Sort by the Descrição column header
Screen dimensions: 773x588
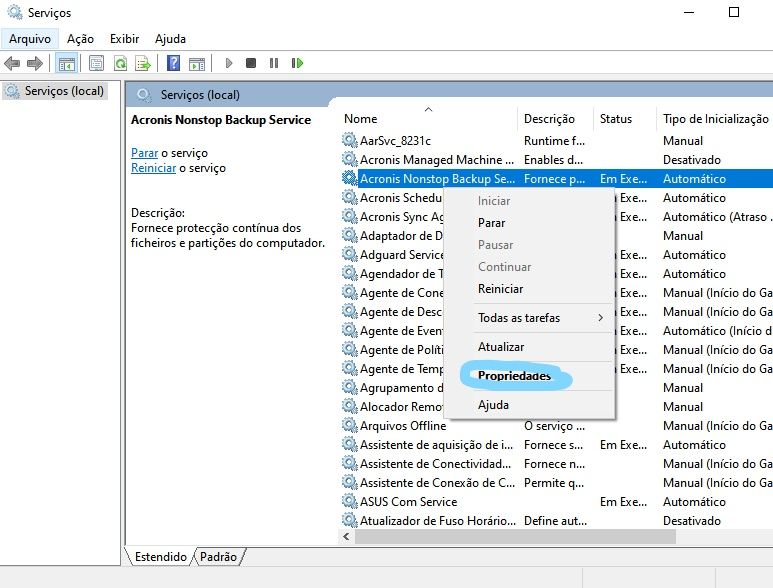pyautogui.click(x=555, y=119)
